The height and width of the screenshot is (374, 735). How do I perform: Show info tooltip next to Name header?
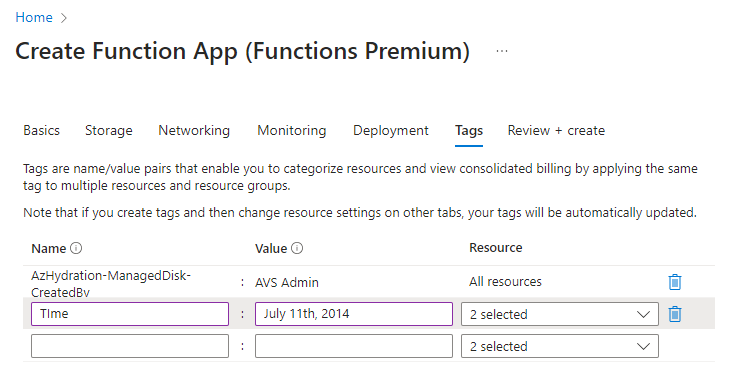point(76,248)
